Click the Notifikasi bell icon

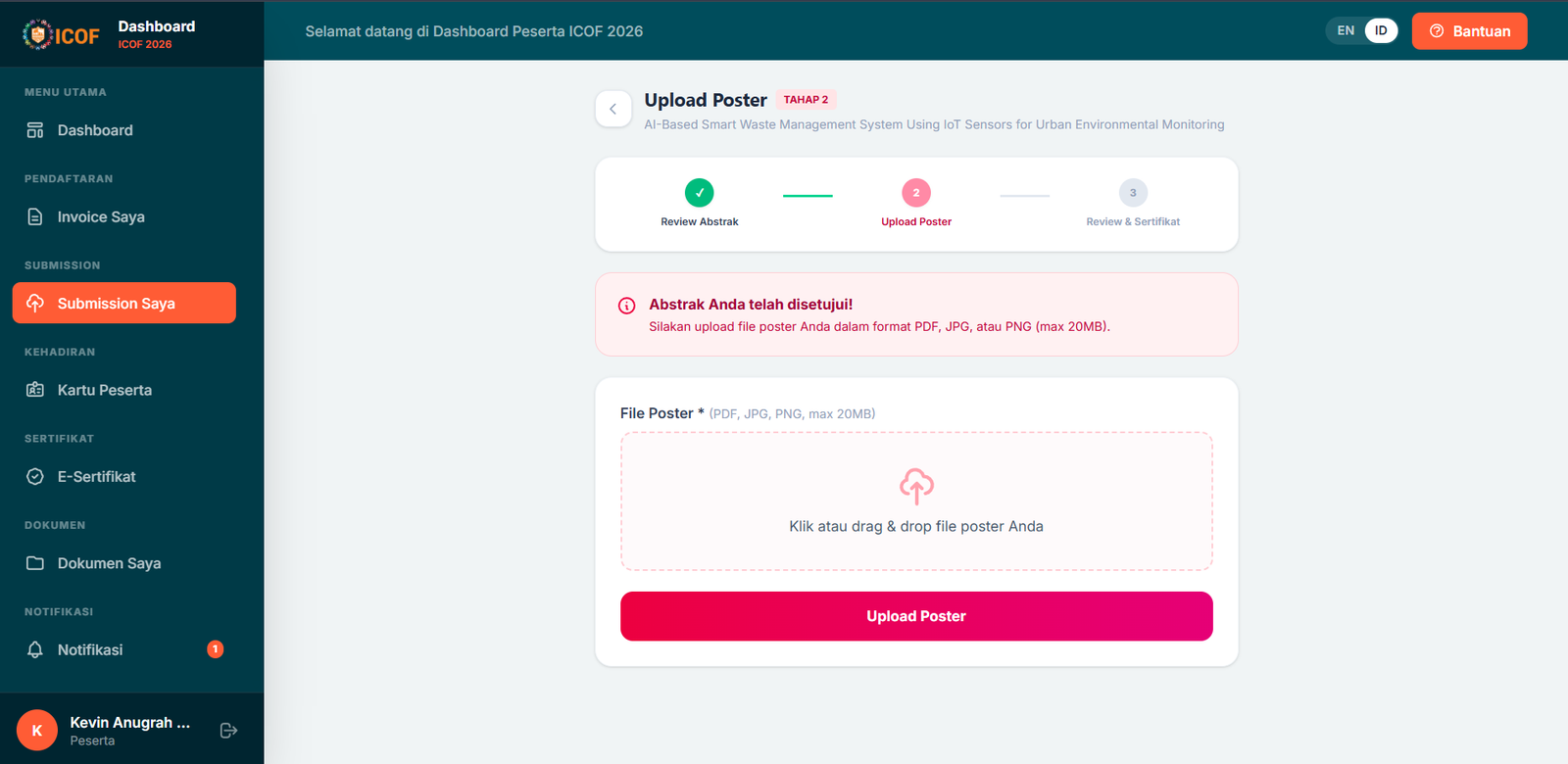point(35,649)
